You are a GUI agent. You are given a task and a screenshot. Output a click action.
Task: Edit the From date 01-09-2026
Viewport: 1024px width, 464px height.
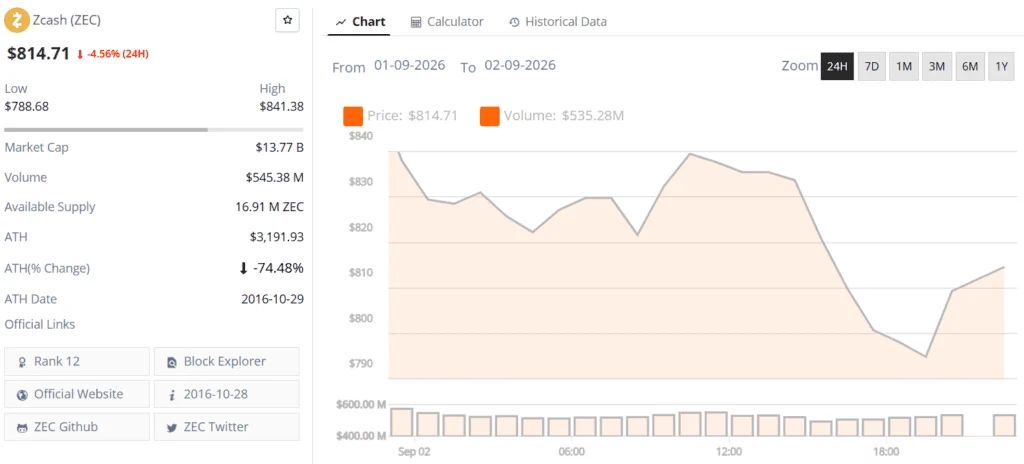tap(409, 65)
